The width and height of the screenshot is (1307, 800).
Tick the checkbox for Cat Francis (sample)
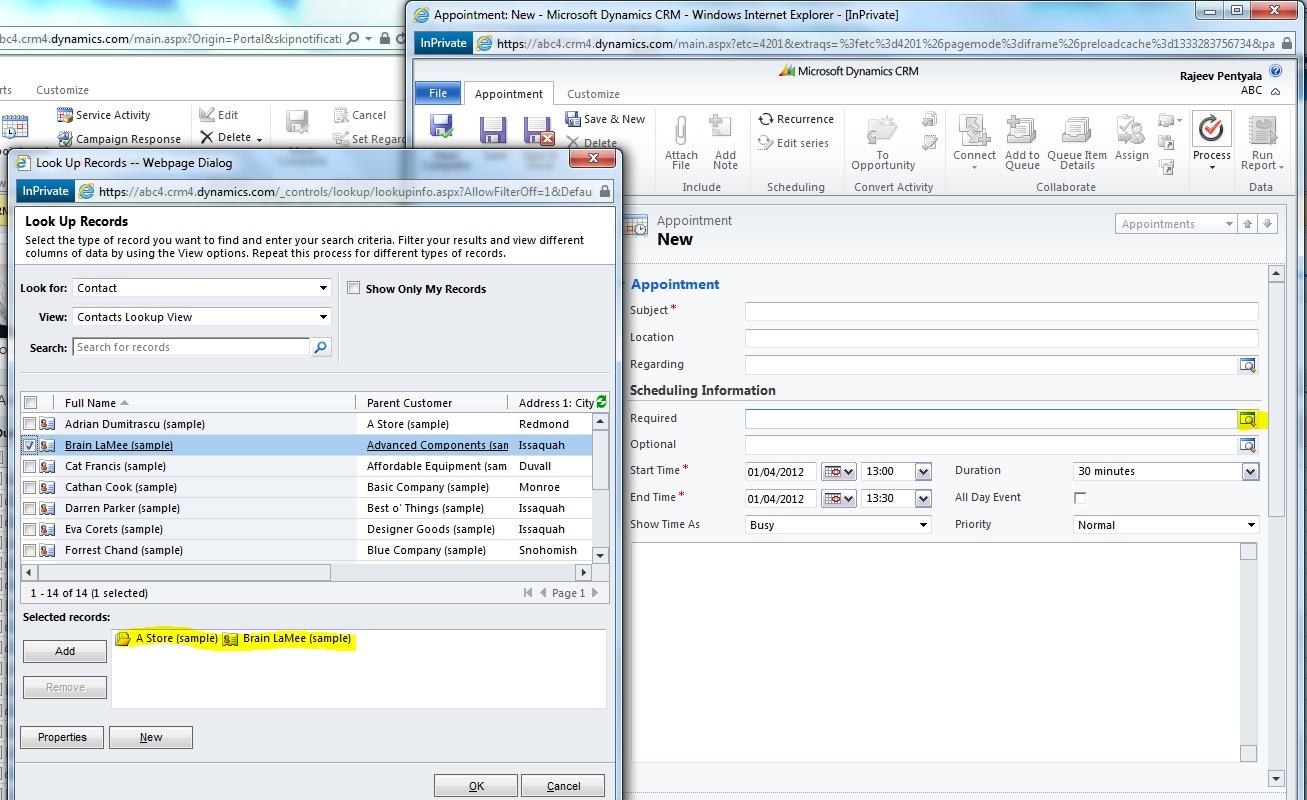(30, 466)
